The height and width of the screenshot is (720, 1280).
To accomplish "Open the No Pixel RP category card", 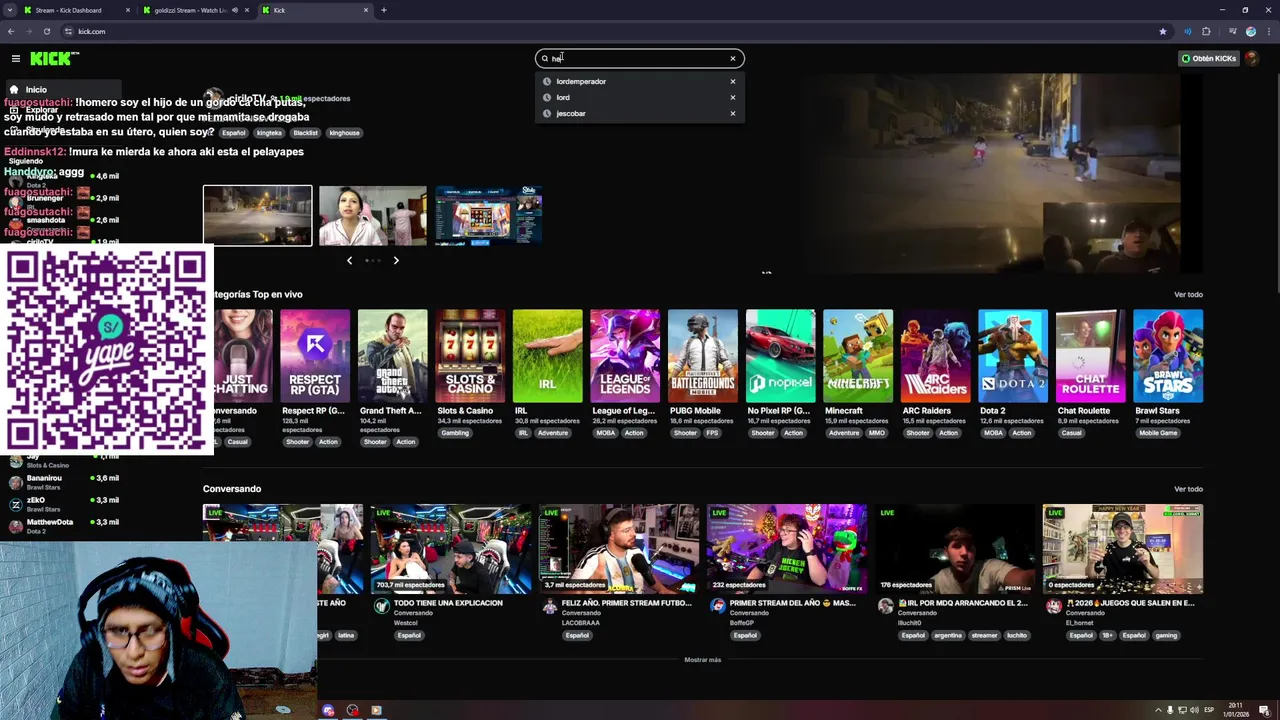I will tap(780, 356).
